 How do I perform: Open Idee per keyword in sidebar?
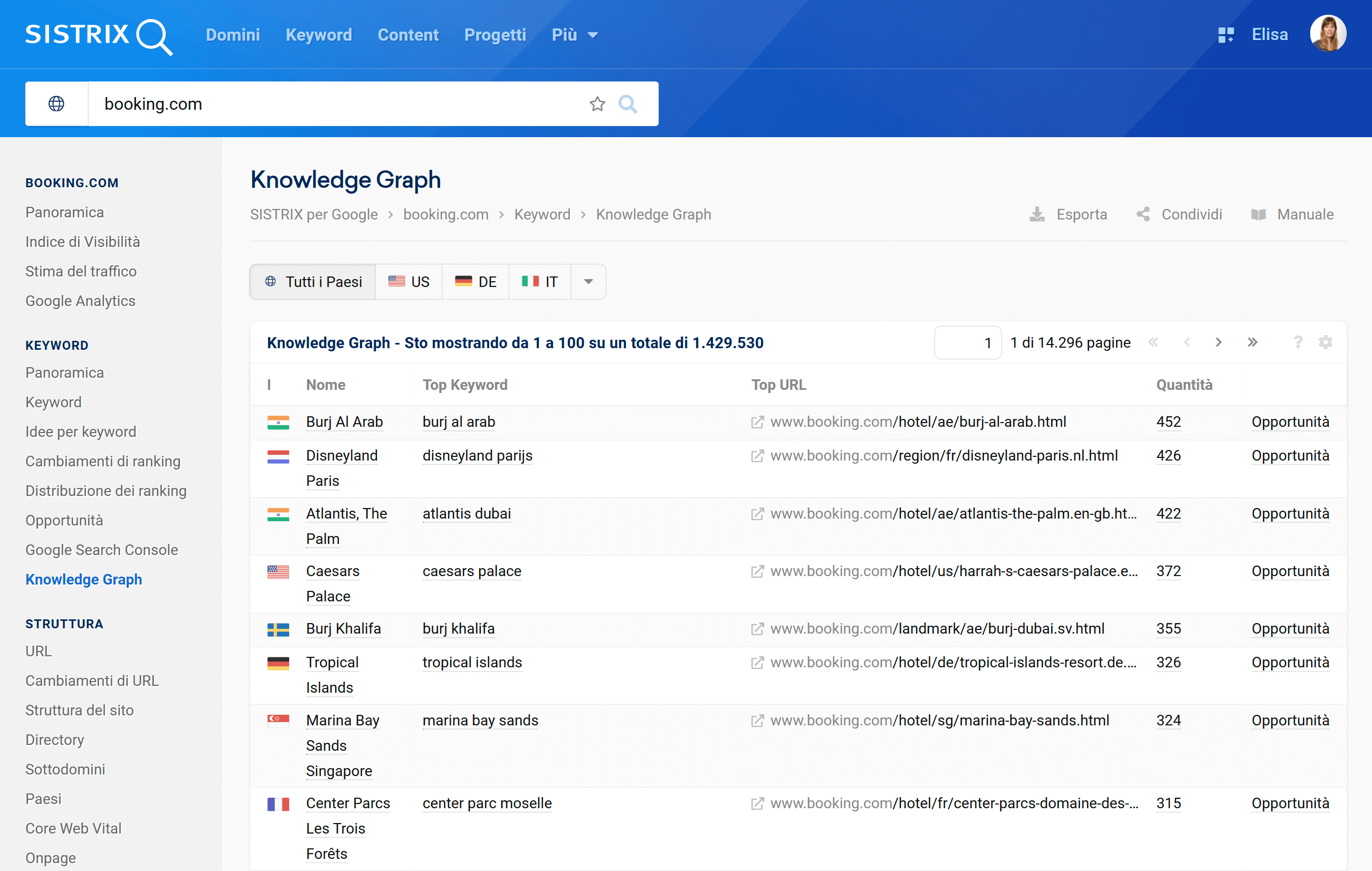coord(81,432)
